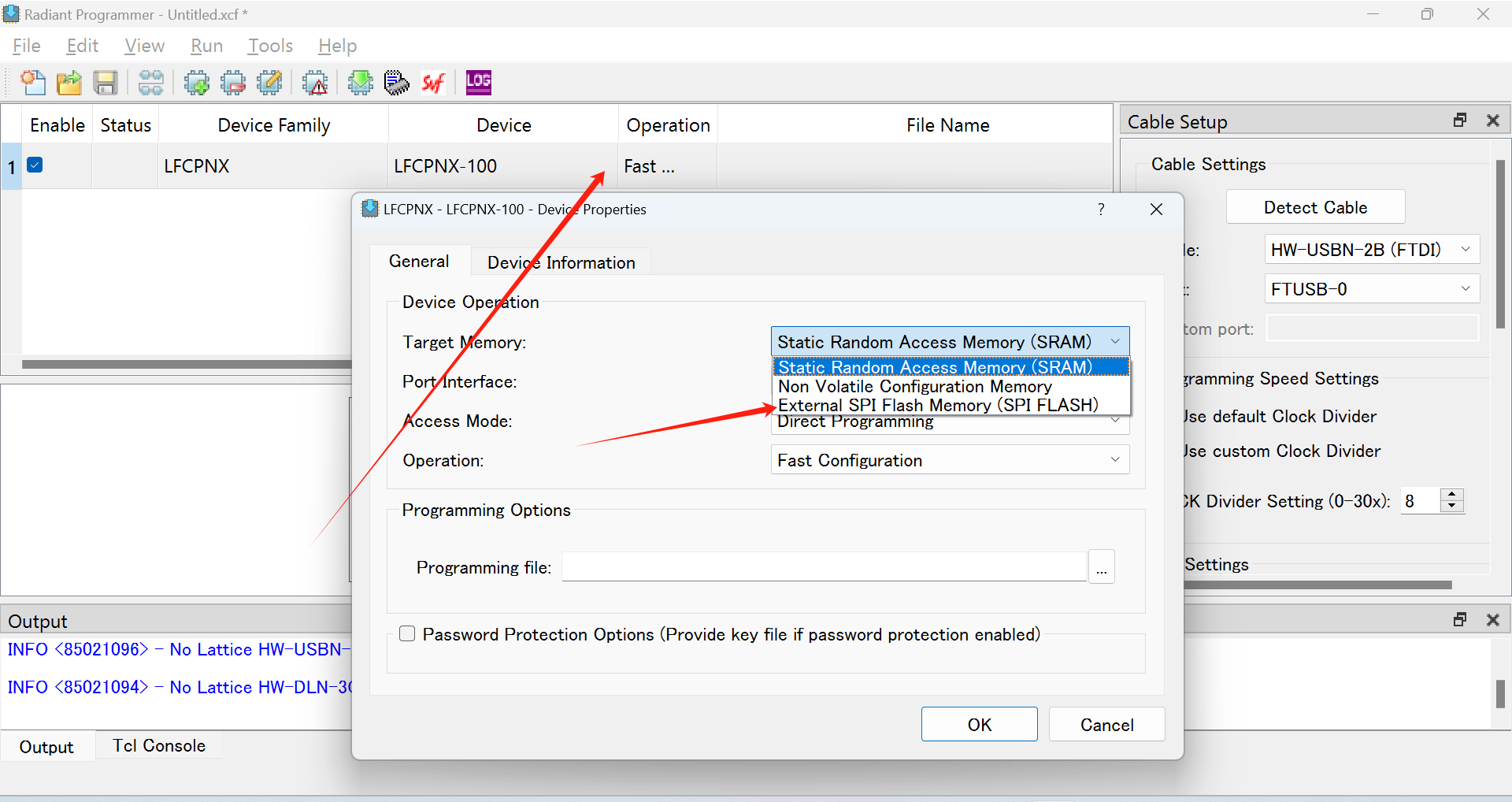This screenshot has height=802, width=1512.
Task: Collapse the Target Memory dropdown
Action: [x=1115, y=341]
